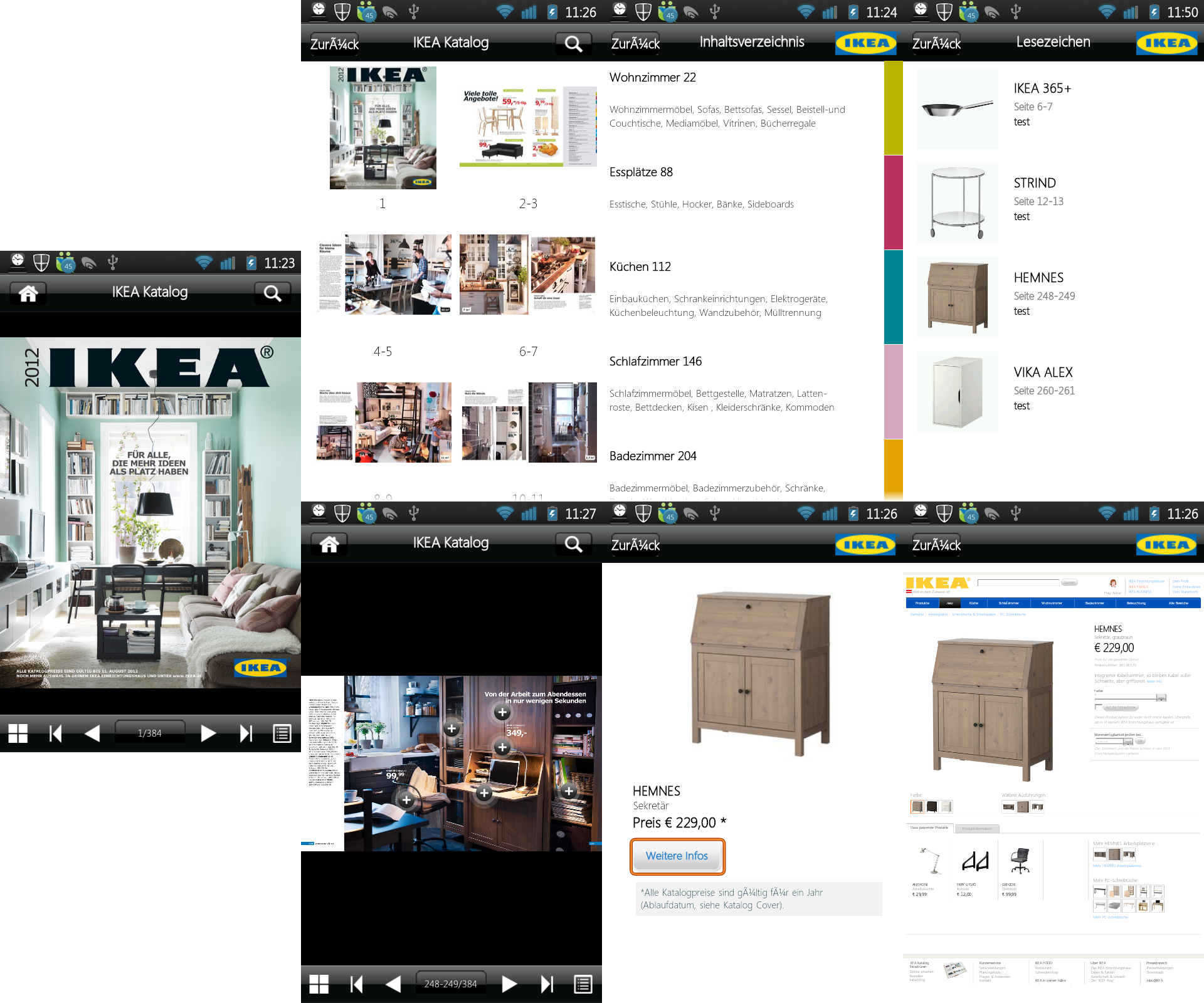1204x1003 pixels.
Task: Go to next page from the cover page
Action: click(x=208, y=733)
